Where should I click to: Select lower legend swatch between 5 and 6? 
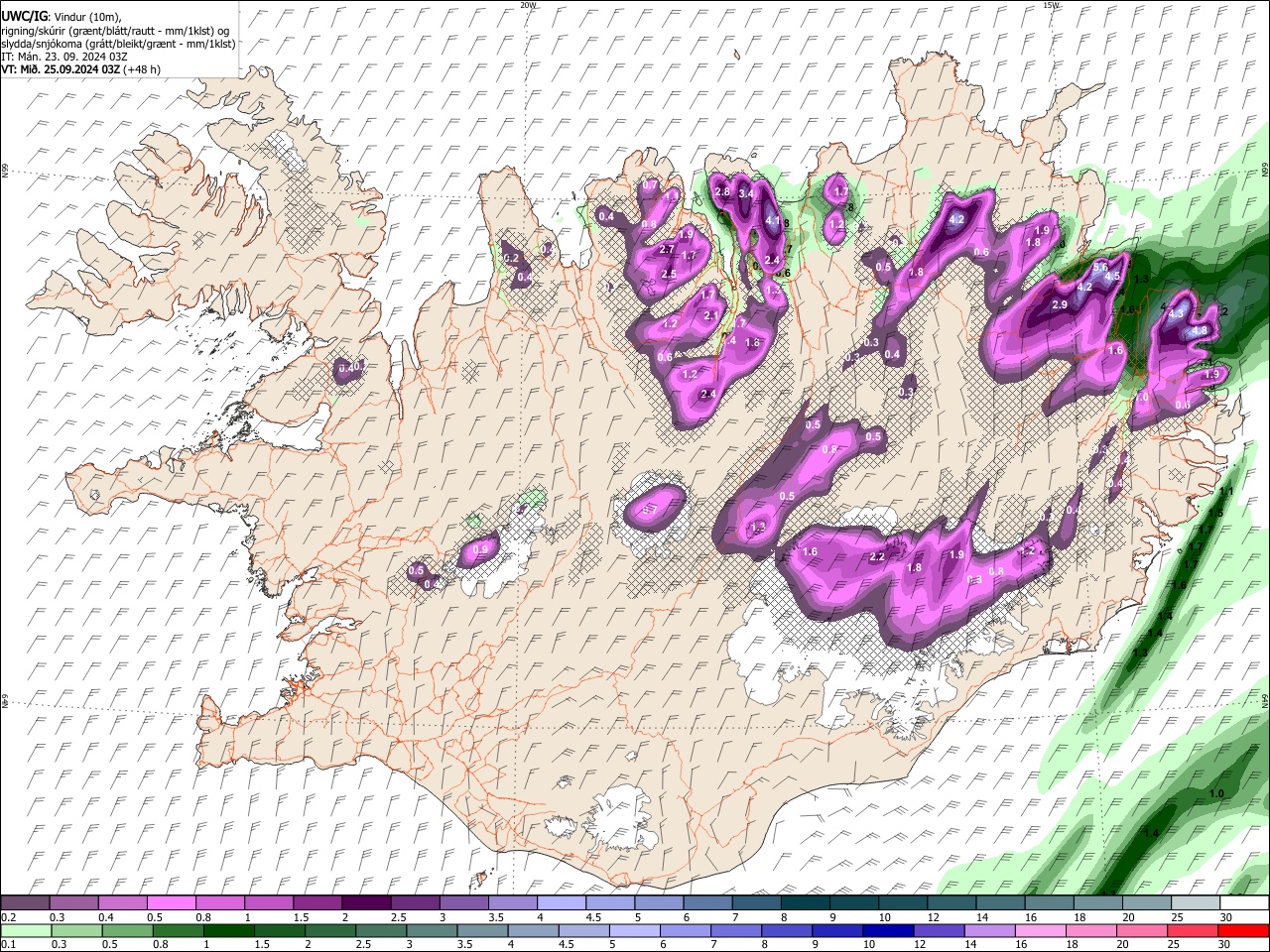click(634, 930)
